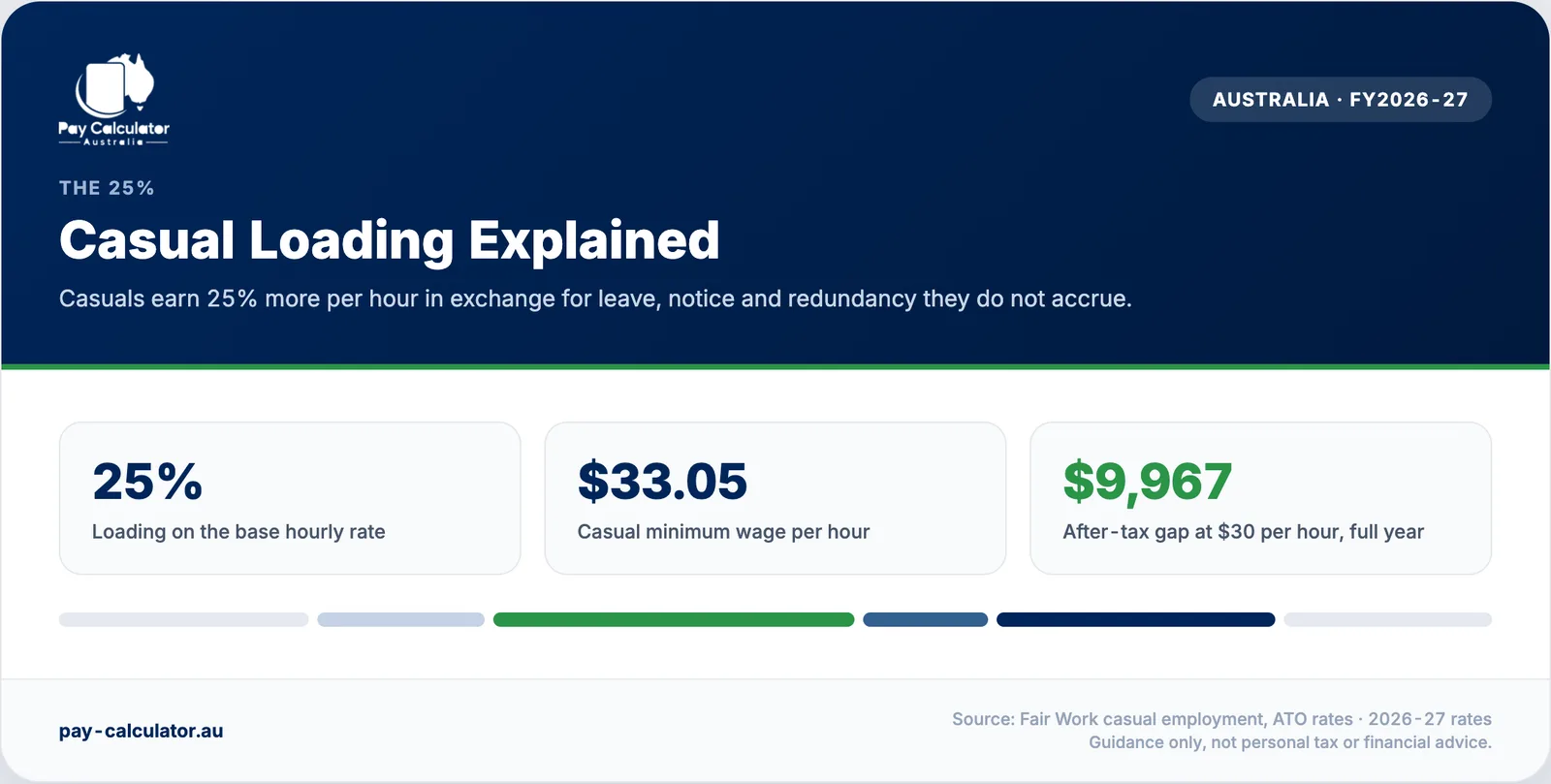The image size is (1551, 784).
Task: Click the Casual minimum wage per hour label
Action: (x=723, y=531)
